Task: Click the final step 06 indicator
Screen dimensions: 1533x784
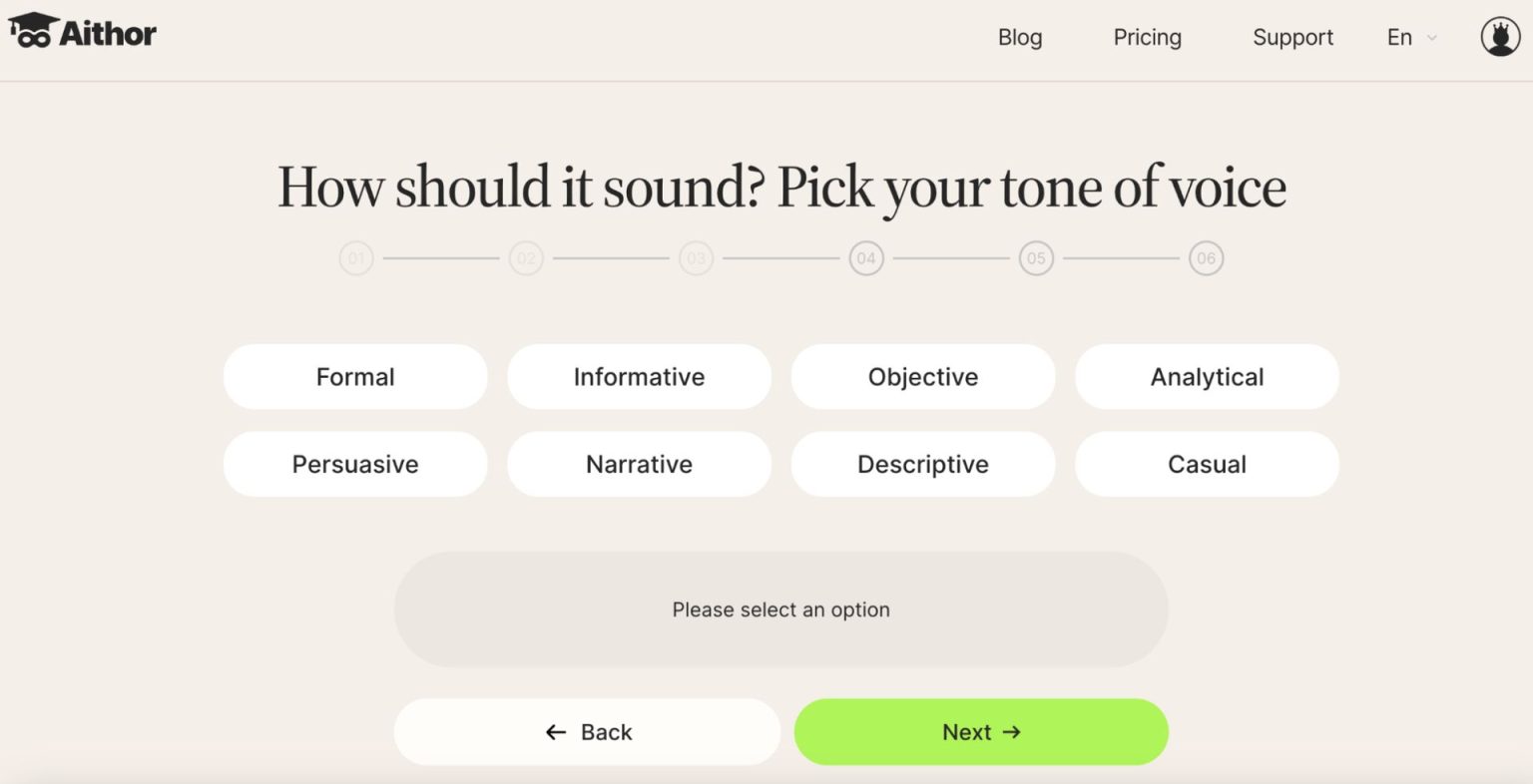Action: 1205,257
